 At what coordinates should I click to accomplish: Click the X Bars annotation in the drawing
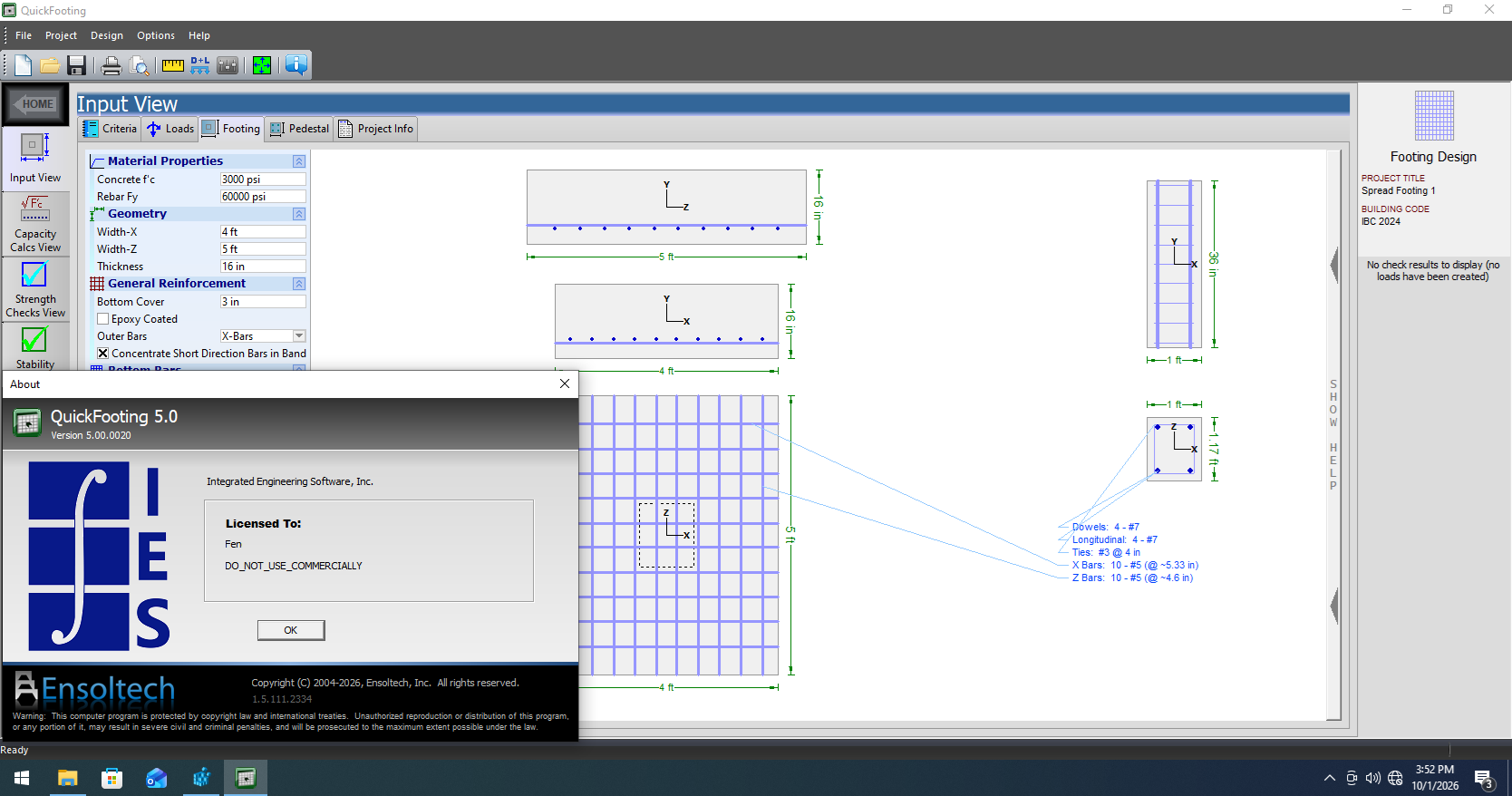(1135, 565)
